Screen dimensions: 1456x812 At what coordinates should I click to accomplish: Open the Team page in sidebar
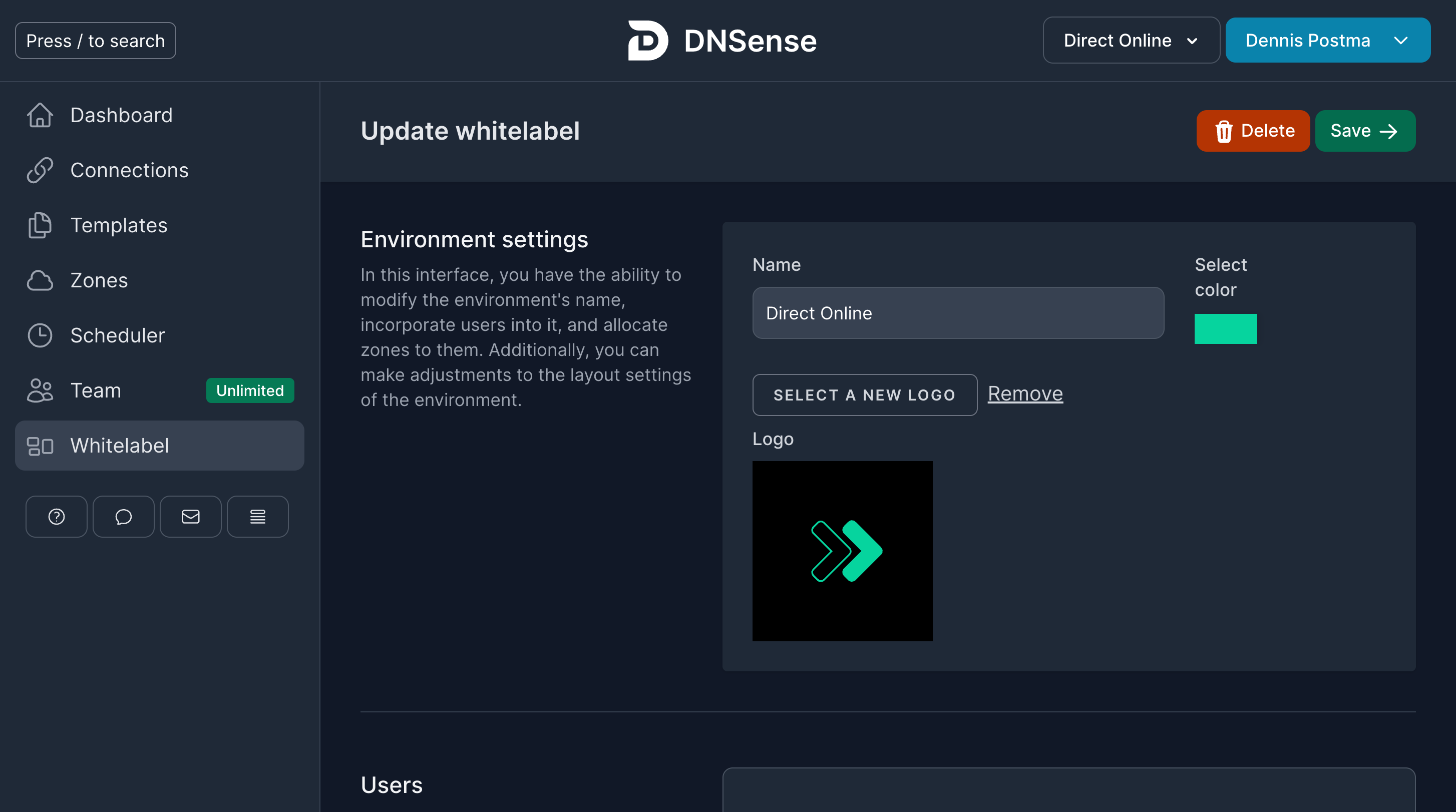[x=96, y=390]
